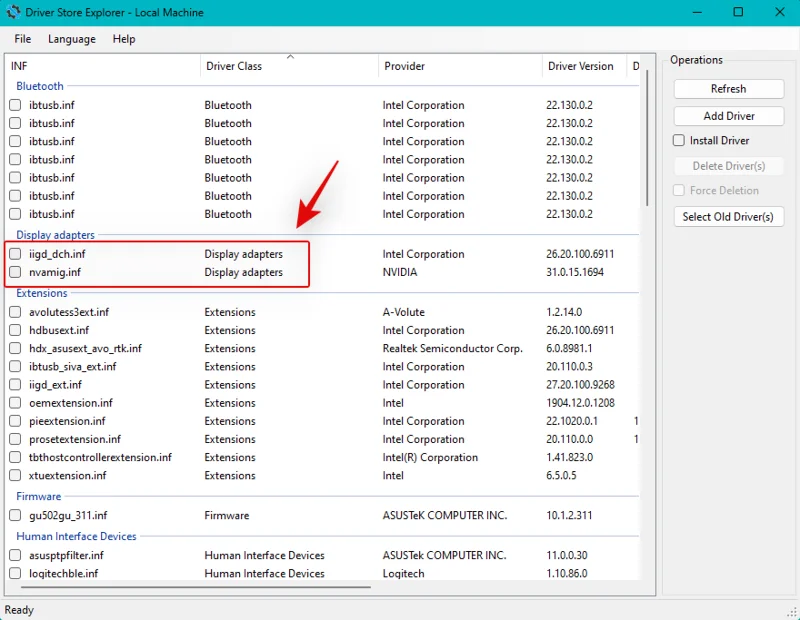Click the Refresh button

728,89
